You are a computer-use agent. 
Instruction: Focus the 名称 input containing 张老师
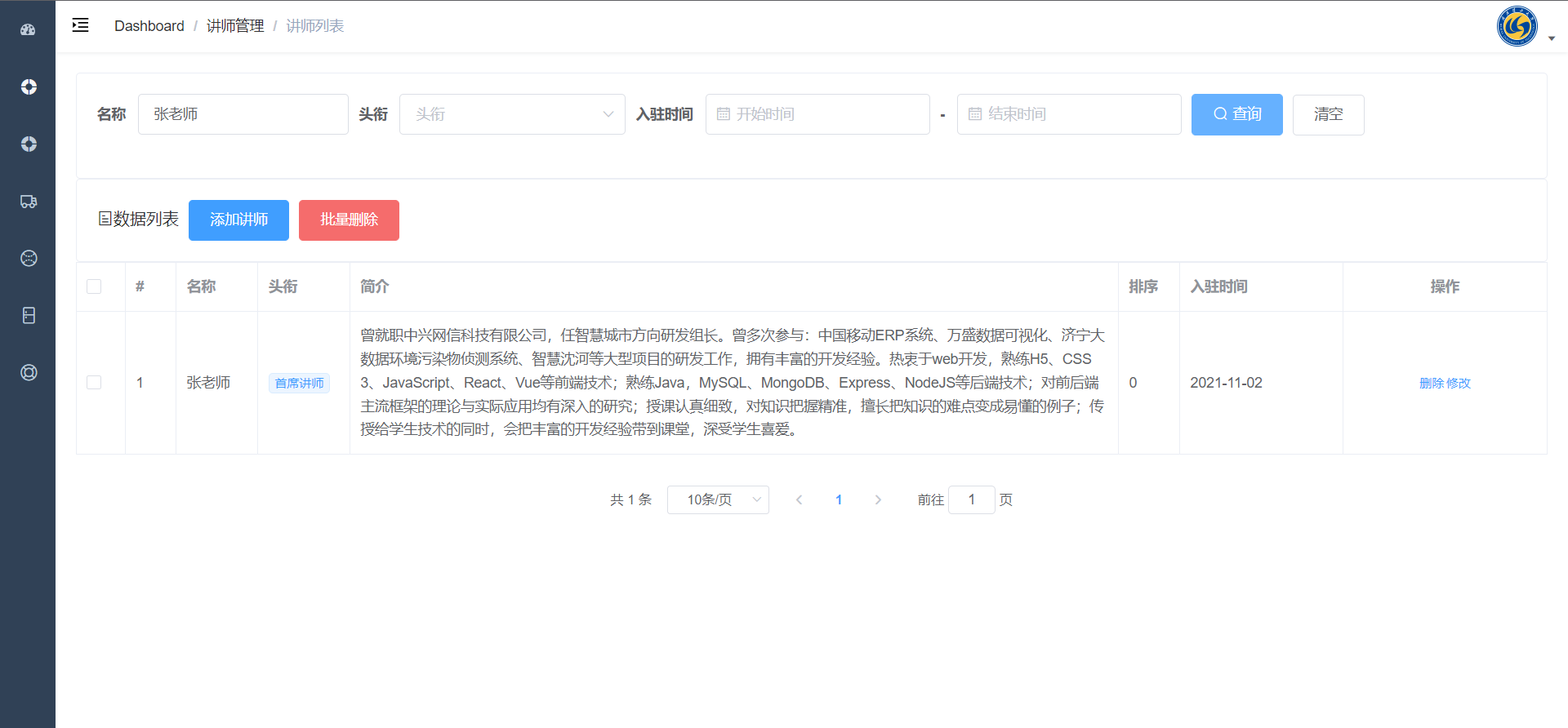click(x=243, y=114)
